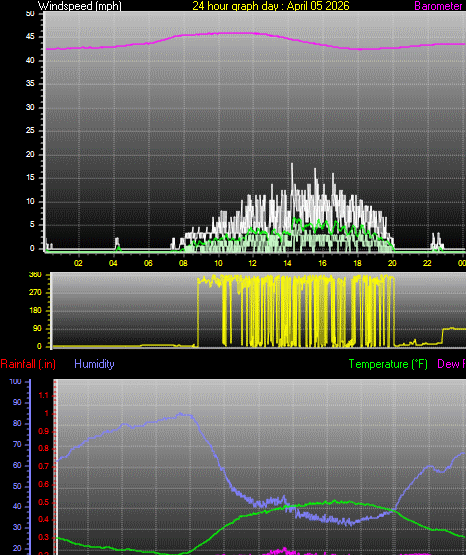The width and height of the screenshot is (466, 555).
Task: Click the '0.5' value on red rainfall axis
Action: [x=44, y=503]
